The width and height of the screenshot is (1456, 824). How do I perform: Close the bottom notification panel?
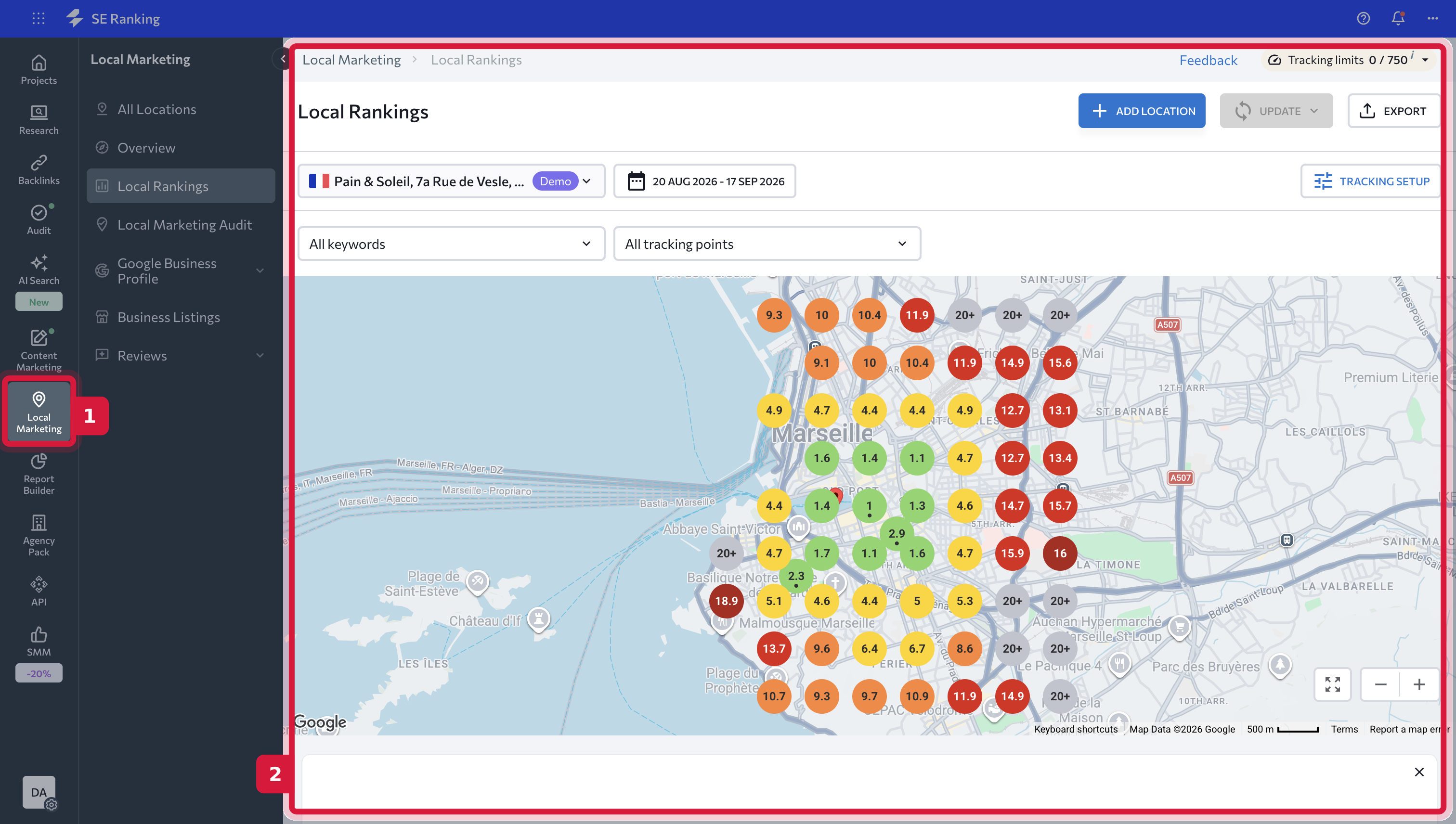[x=1418, y=772]
